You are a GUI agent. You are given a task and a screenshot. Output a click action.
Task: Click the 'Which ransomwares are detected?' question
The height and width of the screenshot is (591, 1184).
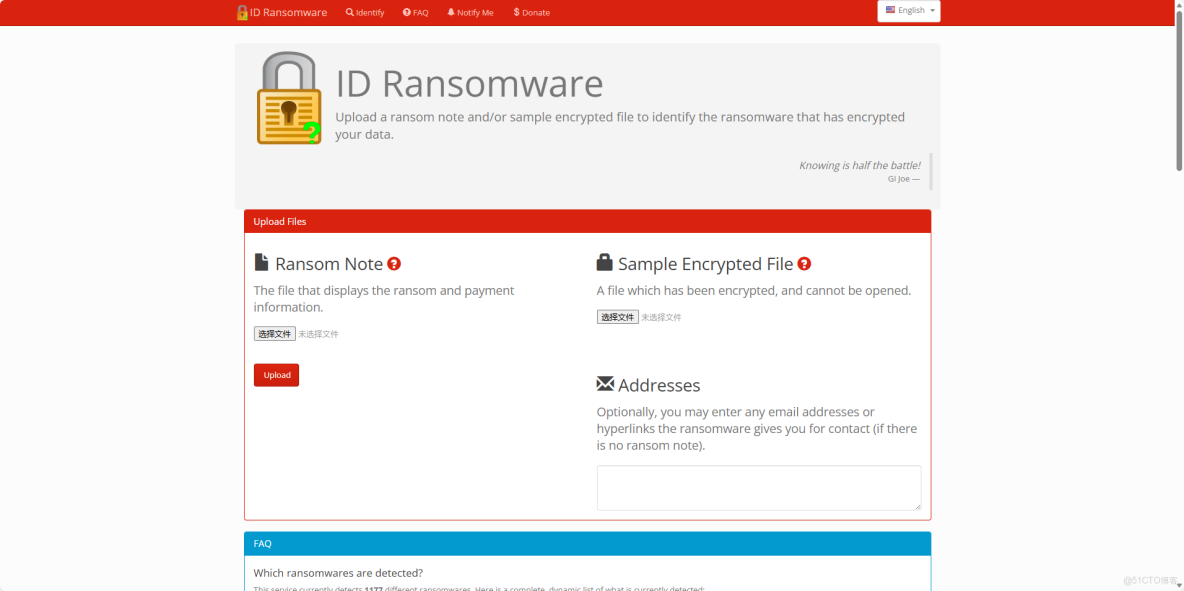point(338,573)
